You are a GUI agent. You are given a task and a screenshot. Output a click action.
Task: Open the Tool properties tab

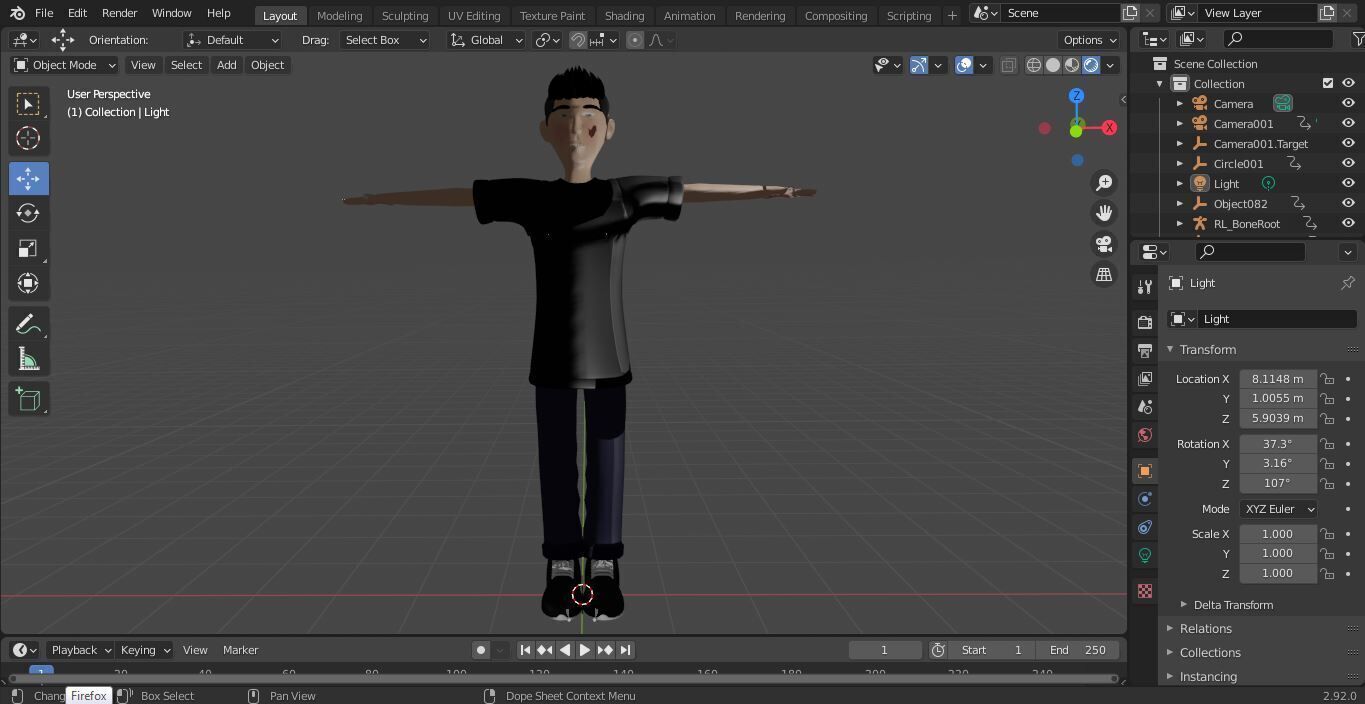pyautogui.click(x=1145, y=287)
